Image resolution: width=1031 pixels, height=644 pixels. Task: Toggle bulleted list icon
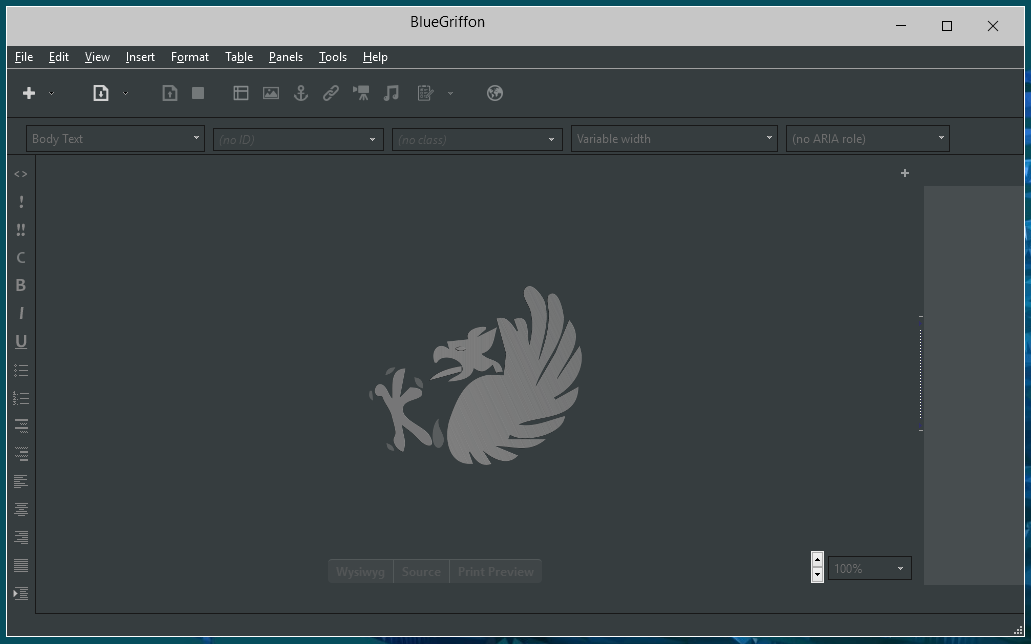click(x=21, y=370)
